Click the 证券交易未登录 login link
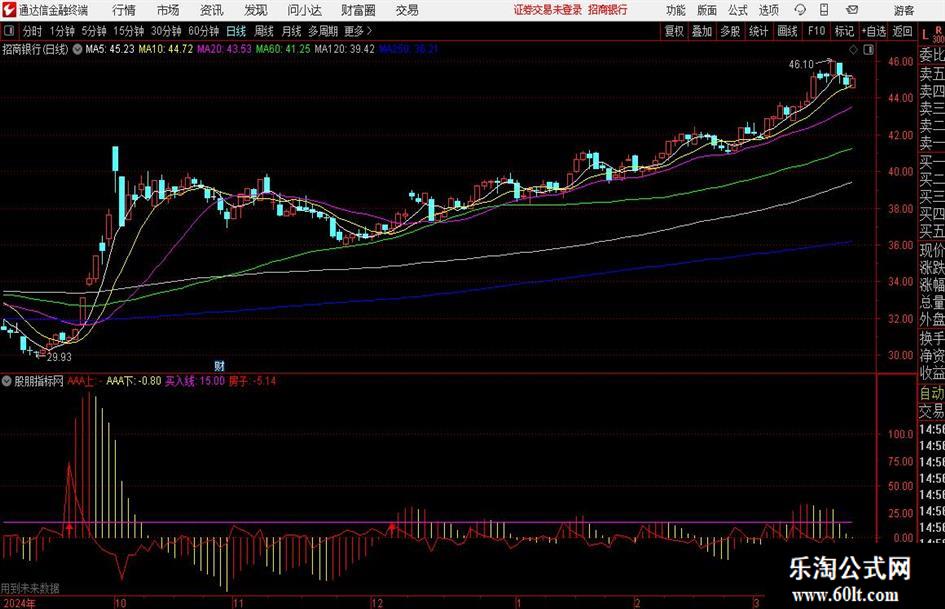The image size is (945, 609). [x=548, y=10]
